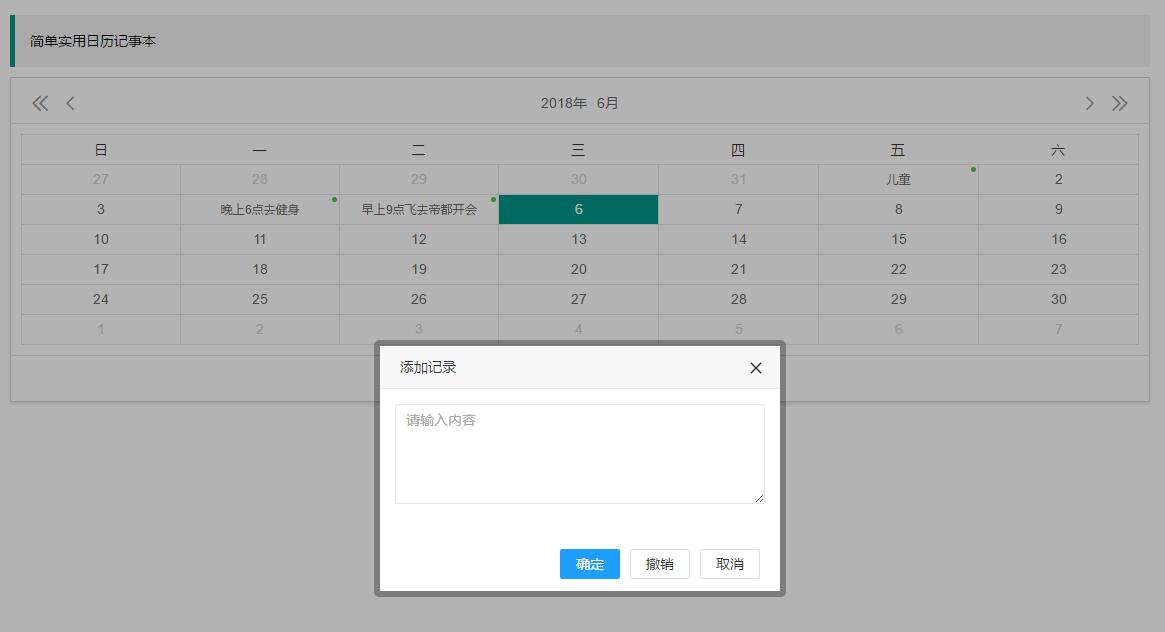This screenshot has width=1165, height=632.
Task: Select June 21 in calendar
Action: [x=739, y=269]
